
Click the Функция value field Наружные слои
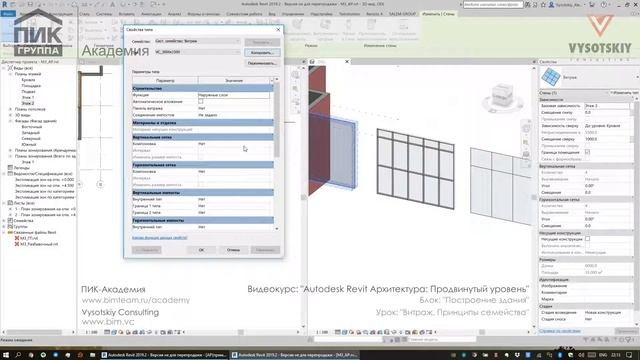[233, 95]
